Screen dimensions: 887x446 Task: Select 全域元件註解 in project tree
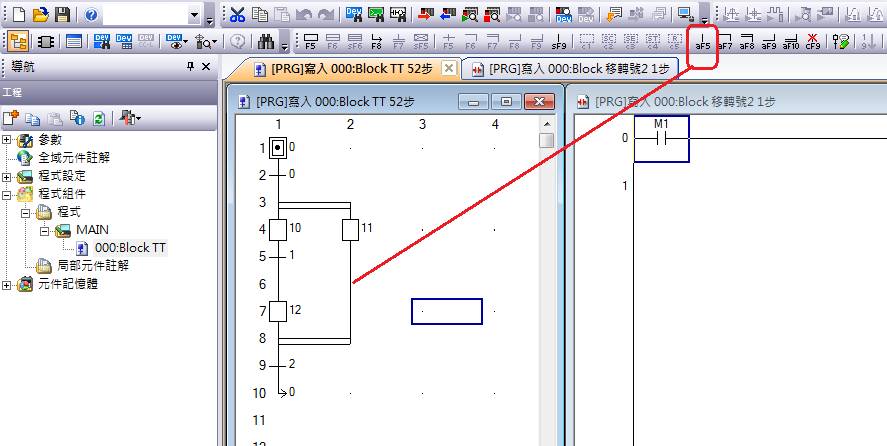click(x=73, y=157)
